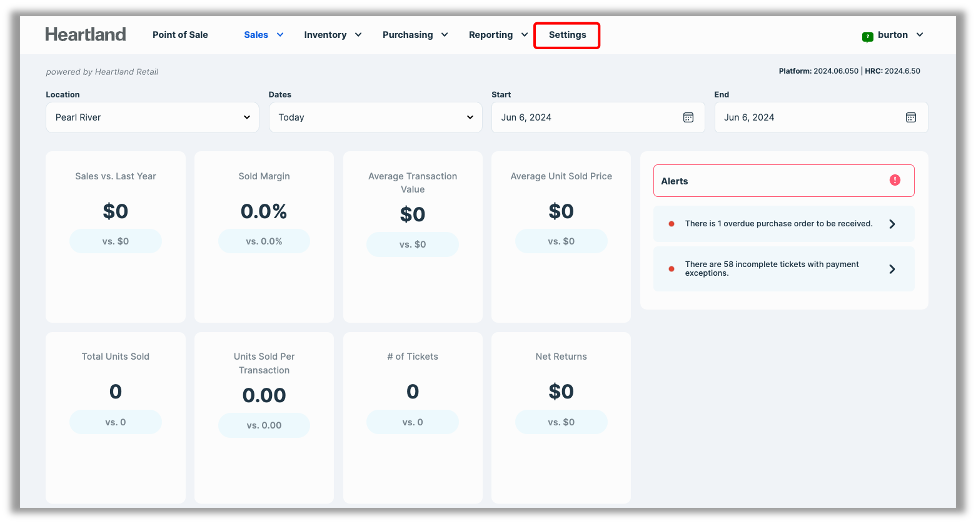The image size is (976, 524).
Task: Go to Settings
Action: pyautogui.click(x=567, y=35)
